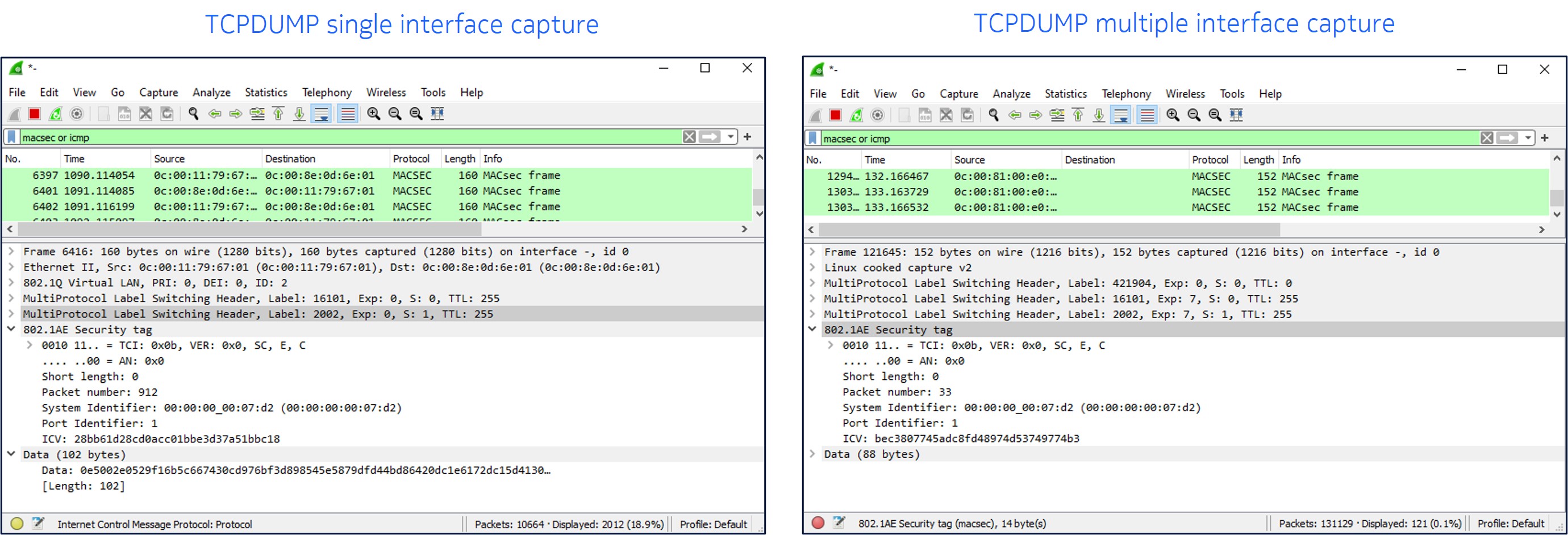
Task: Clear display filter in single interface window
Action: click(x=689, y=137)
